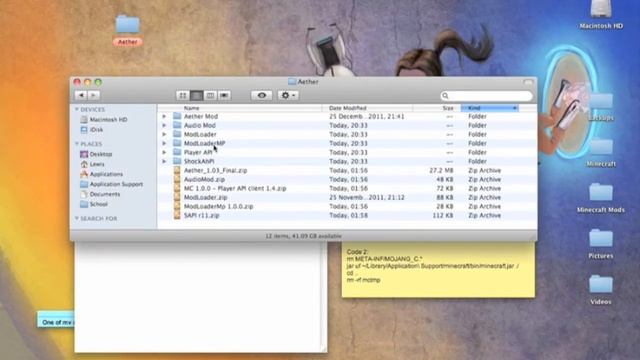The height and width of the screenshot is (360, 640).
Task: Click the blue 'One of my' sticky note
Action: pos(56,320)
